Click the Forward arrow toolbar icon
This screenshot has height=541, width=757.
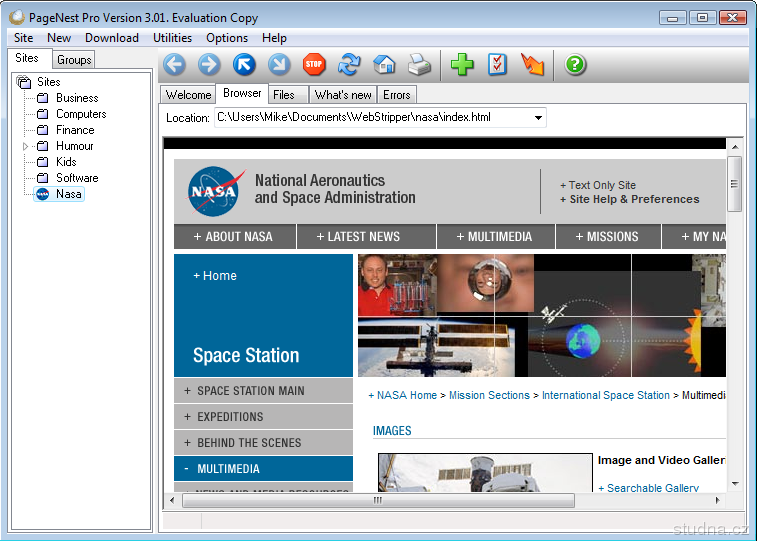tap(209, 65)
